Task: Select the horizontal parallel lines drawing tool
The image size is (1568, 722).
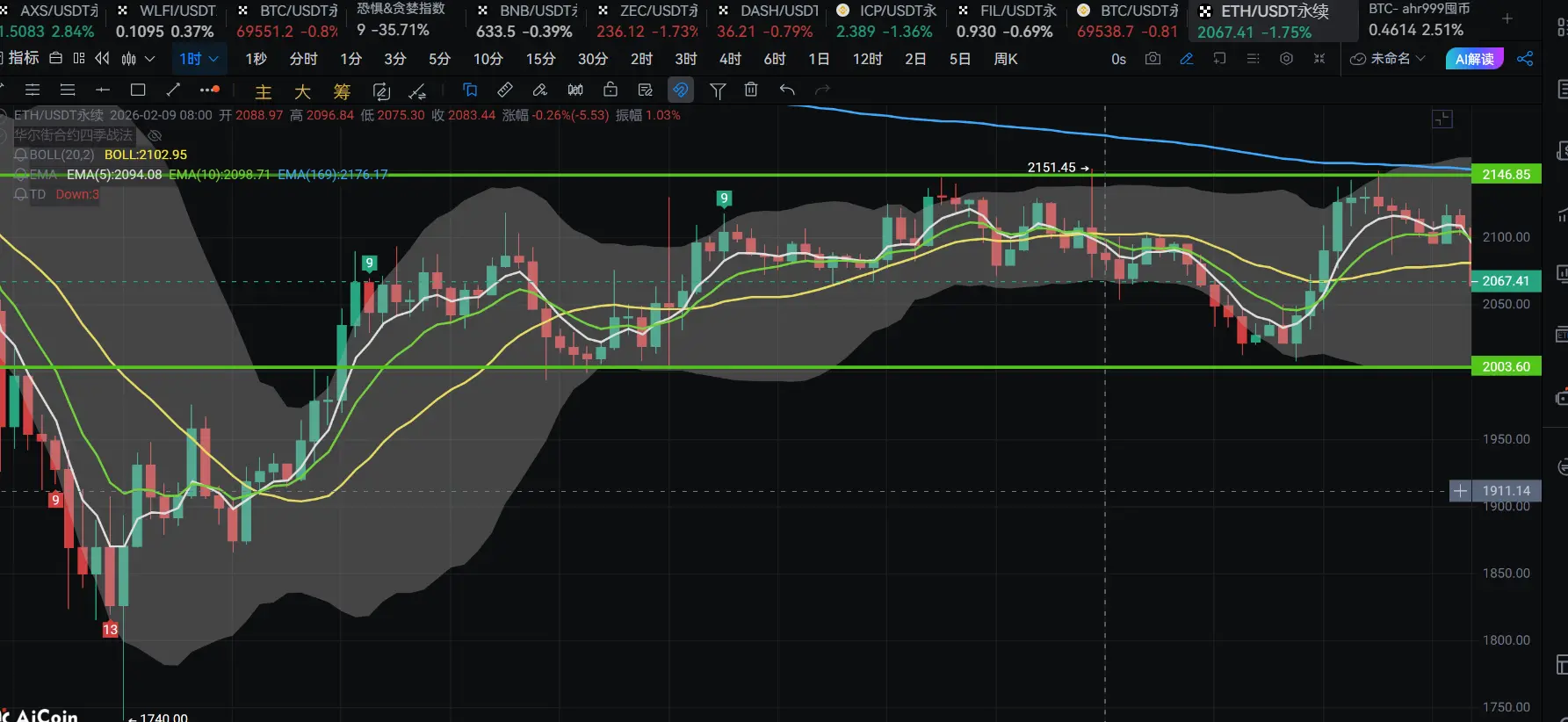Action: [33, 90]
